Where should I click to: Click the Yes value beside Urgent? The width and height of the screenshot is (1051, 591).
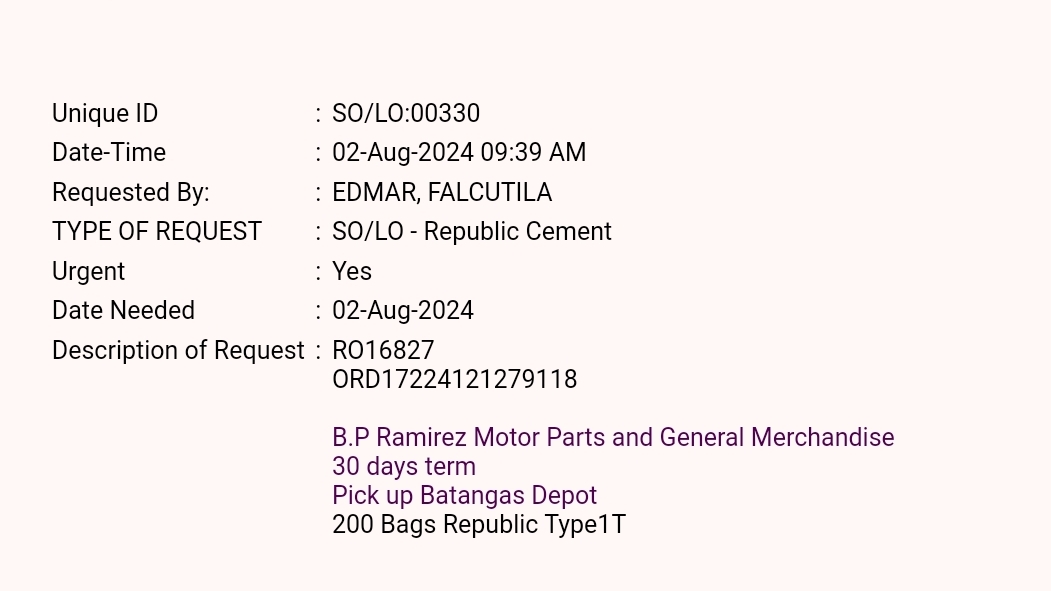pos(352,271)
